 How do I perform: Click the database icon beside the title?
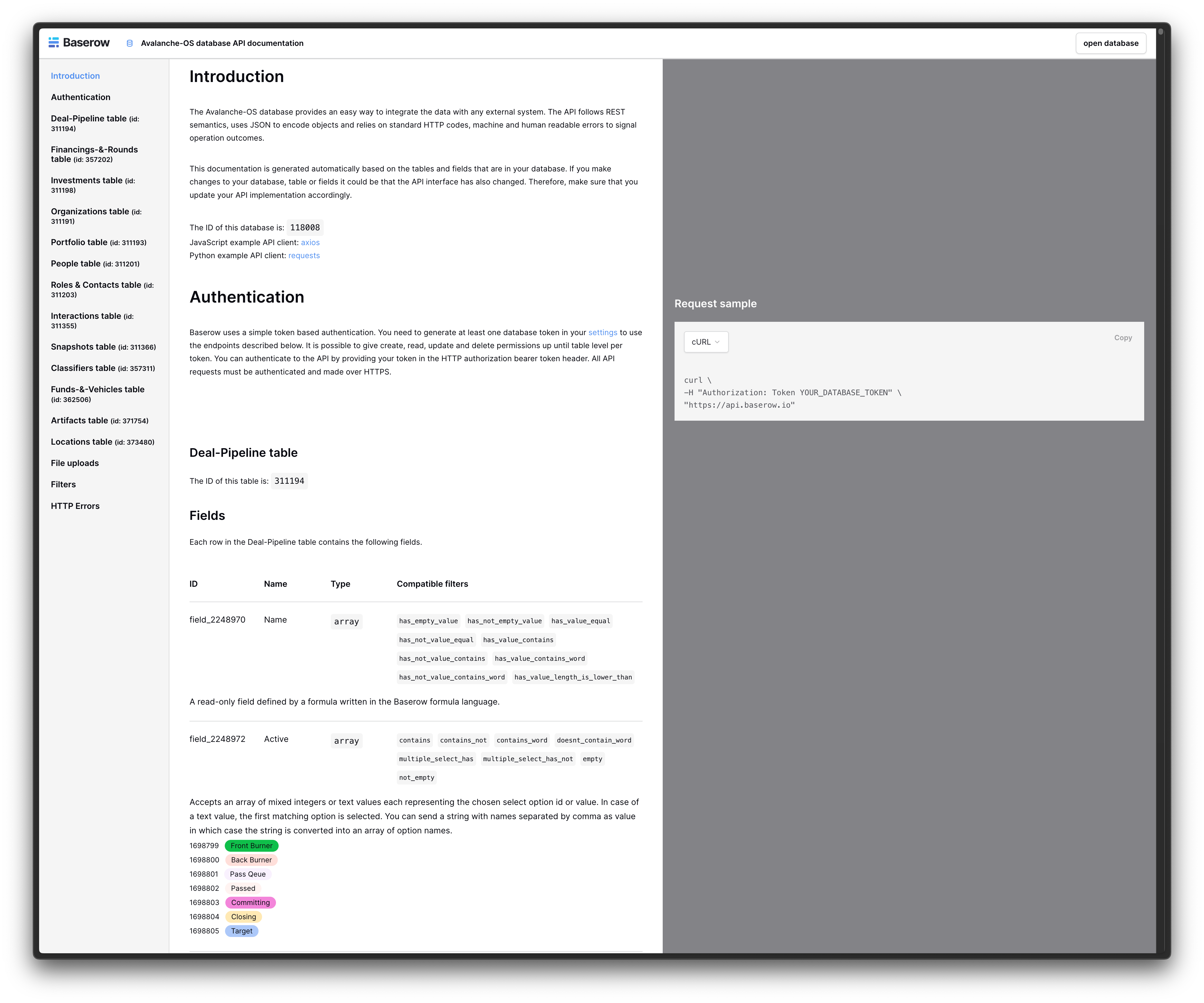(x=130, y=44)
